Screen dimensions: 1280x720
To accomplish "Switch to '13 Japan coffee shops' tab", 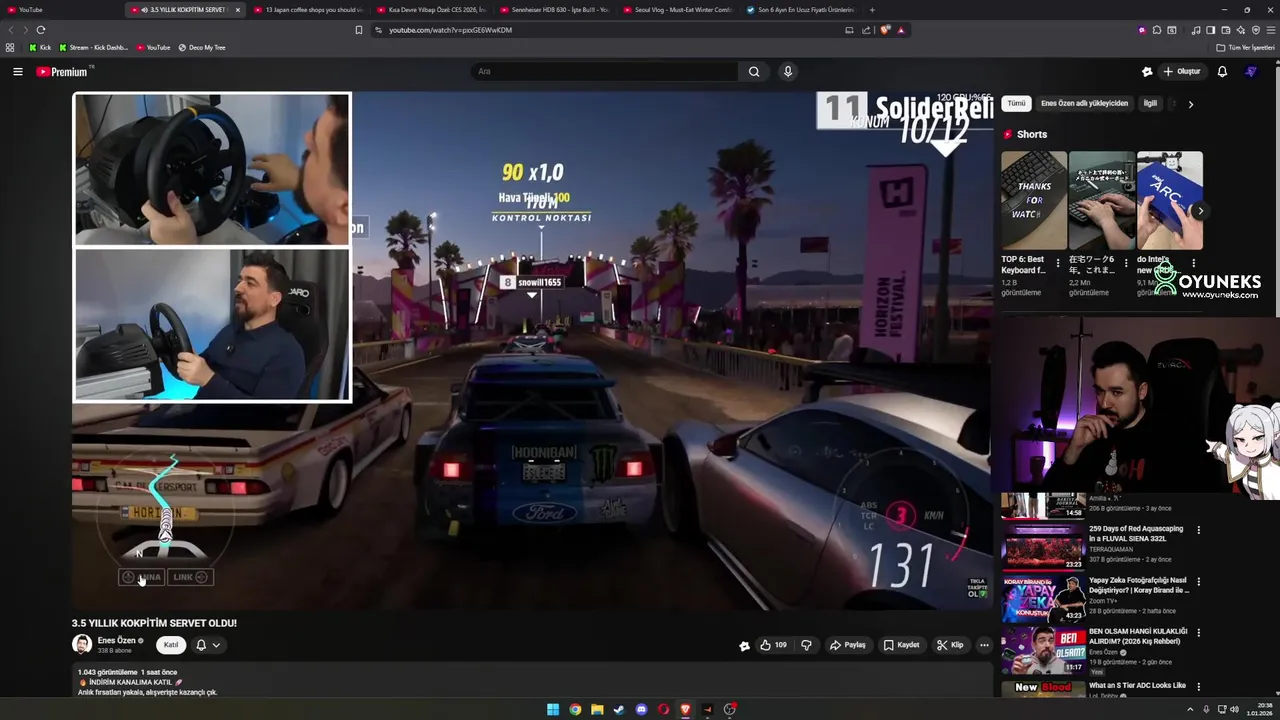I will pyautogui.click(x=307, y=10).
